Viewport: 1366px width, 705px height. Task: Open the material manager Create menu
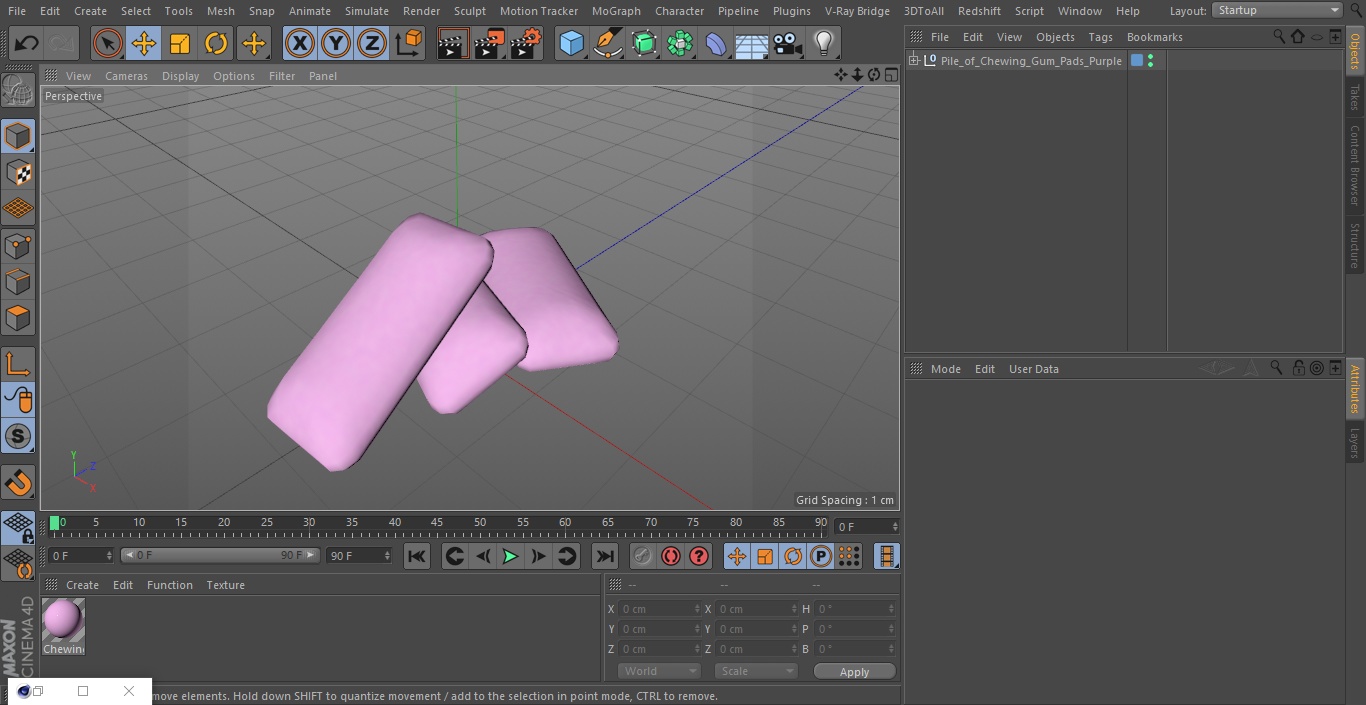coord(82,585)
